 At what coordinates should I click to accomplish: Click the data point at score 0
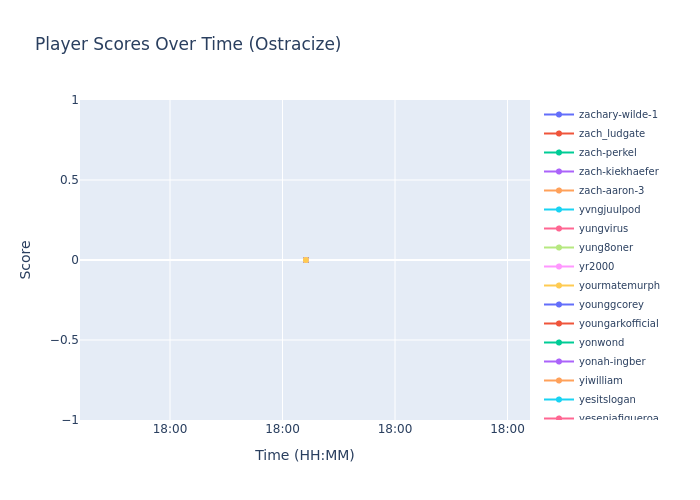306,260
